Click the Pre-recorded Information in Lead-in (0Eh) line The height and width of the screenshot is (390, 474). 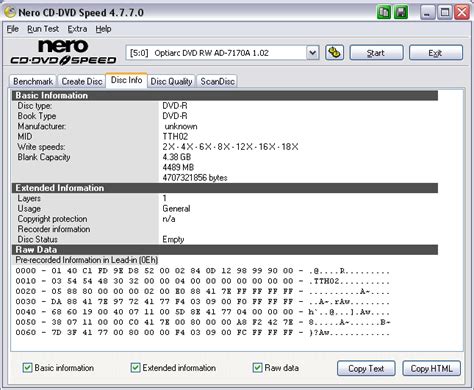pos(87,260)
